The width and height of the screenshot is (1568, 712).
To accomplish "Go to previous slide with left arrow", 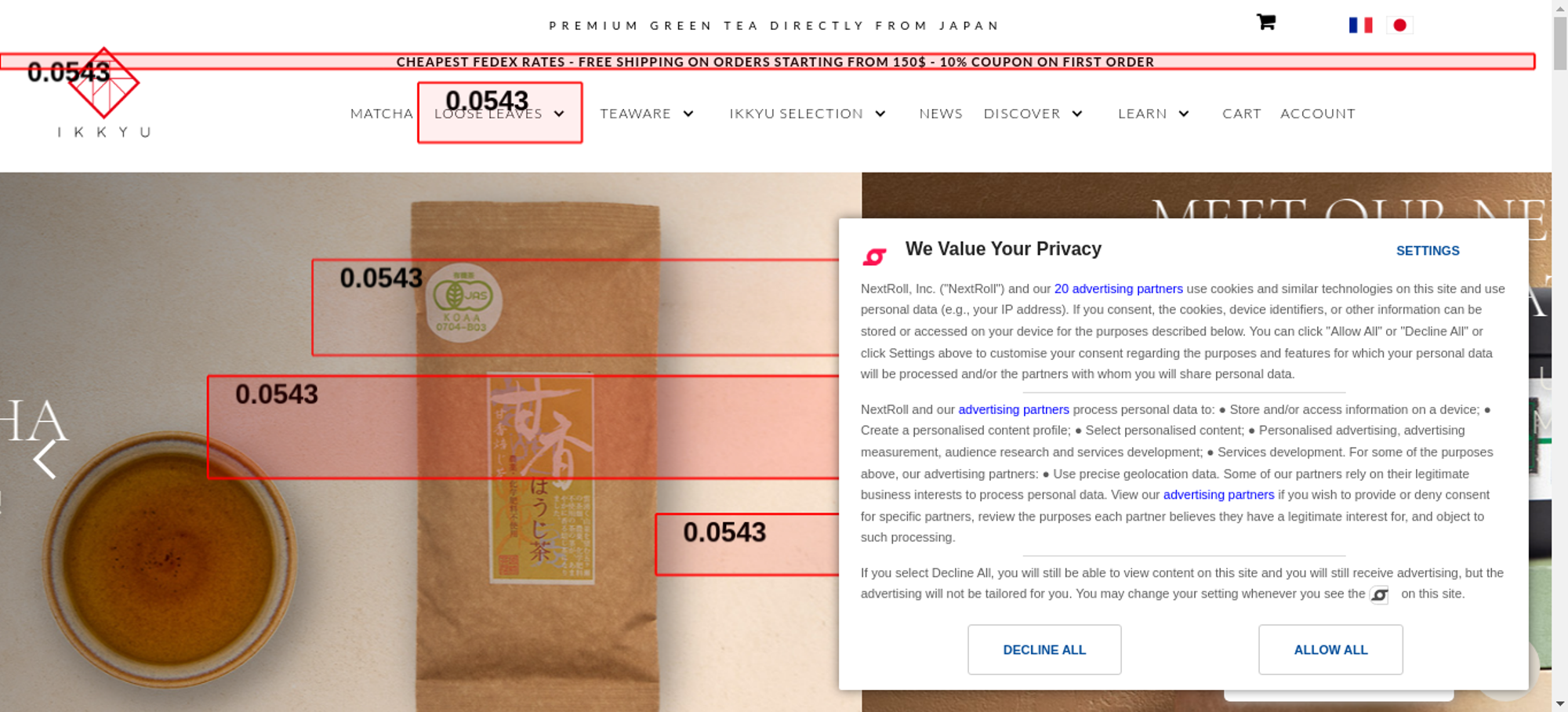I will 45,459.
